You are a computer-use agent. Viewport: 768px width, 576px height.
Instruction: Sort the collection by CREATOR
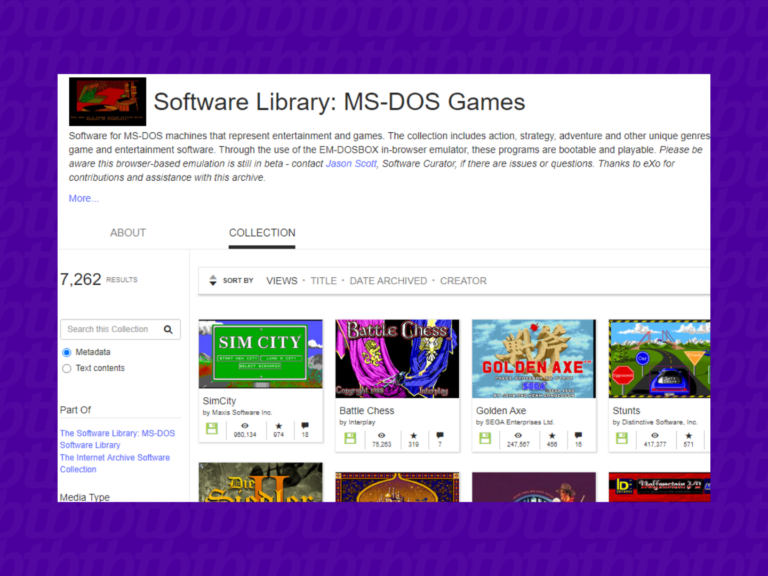pyautogui.click(x=463, y=281)
